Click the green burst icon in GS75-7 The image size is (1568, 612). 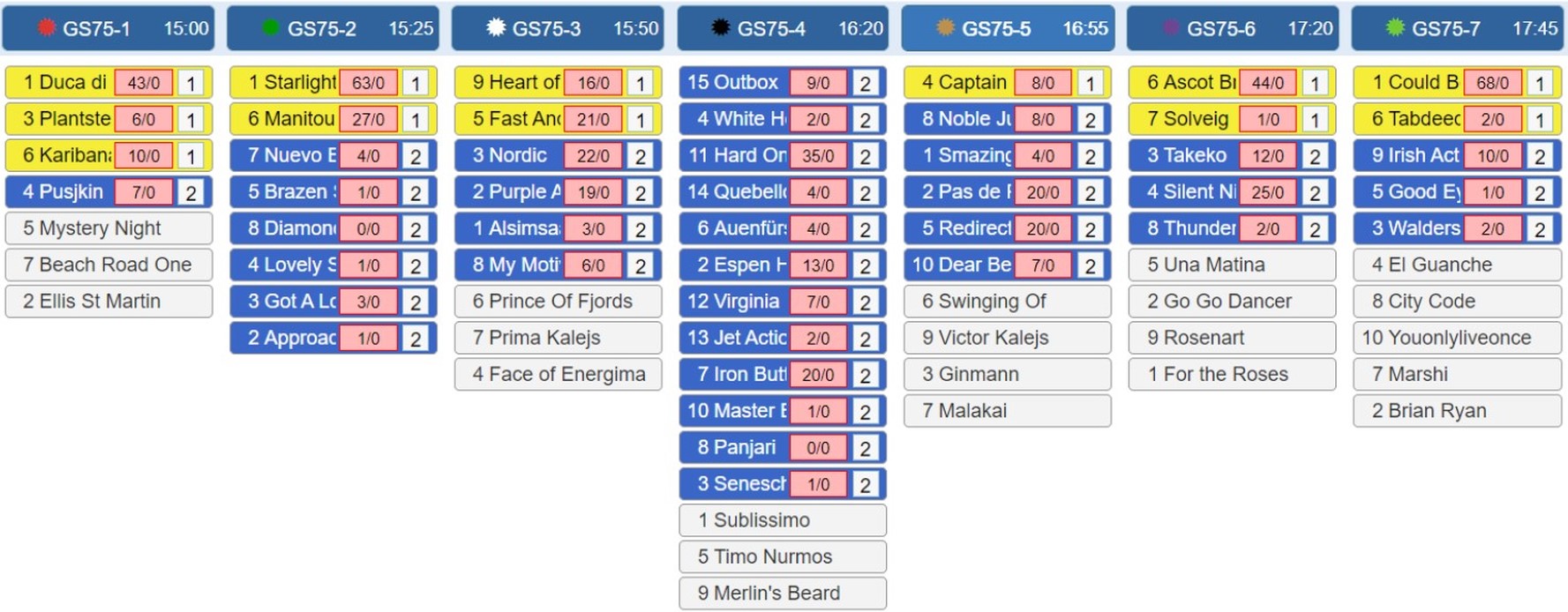click(x=1395, y=27)
